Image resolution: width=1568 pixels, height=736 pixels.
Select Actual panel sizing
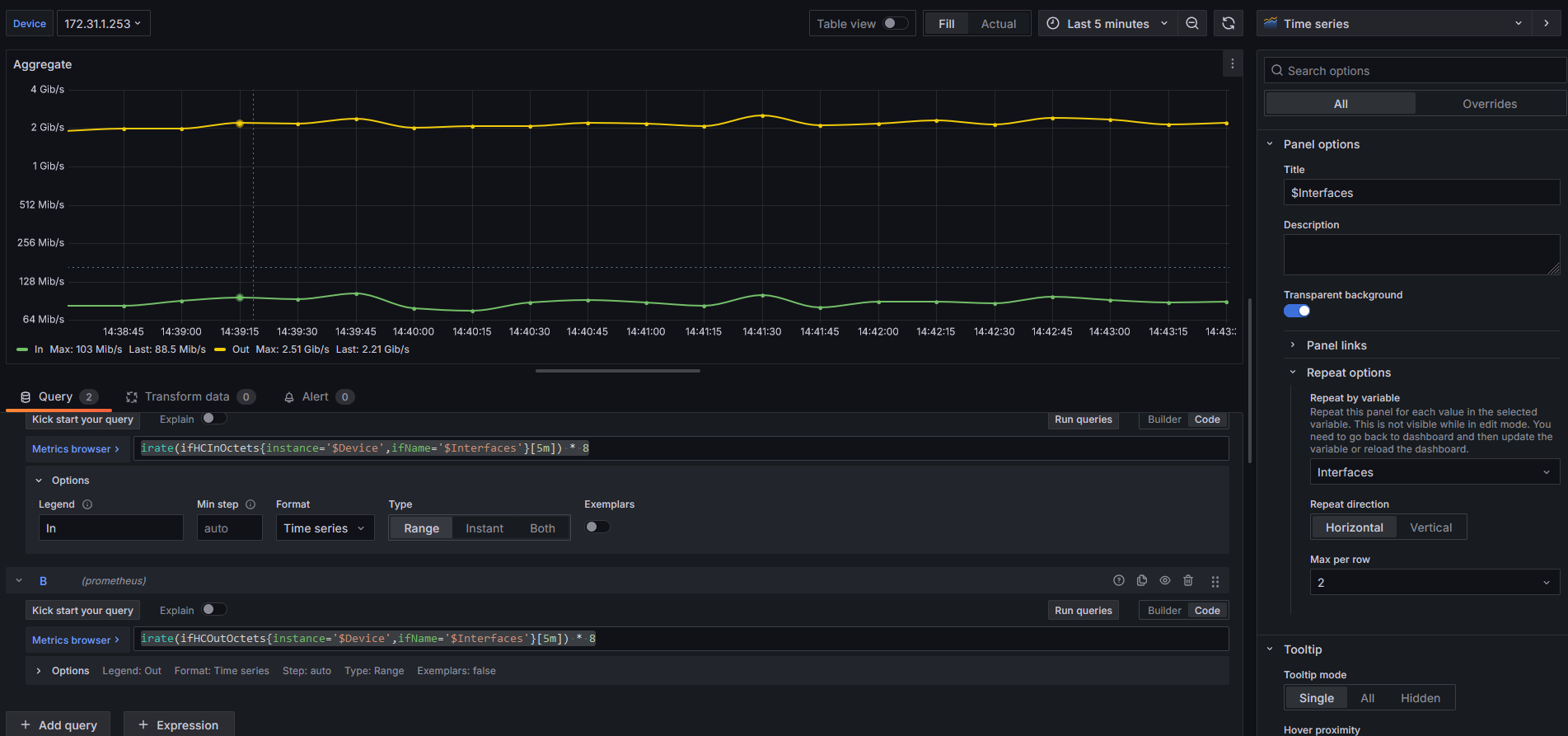point(999,24)
